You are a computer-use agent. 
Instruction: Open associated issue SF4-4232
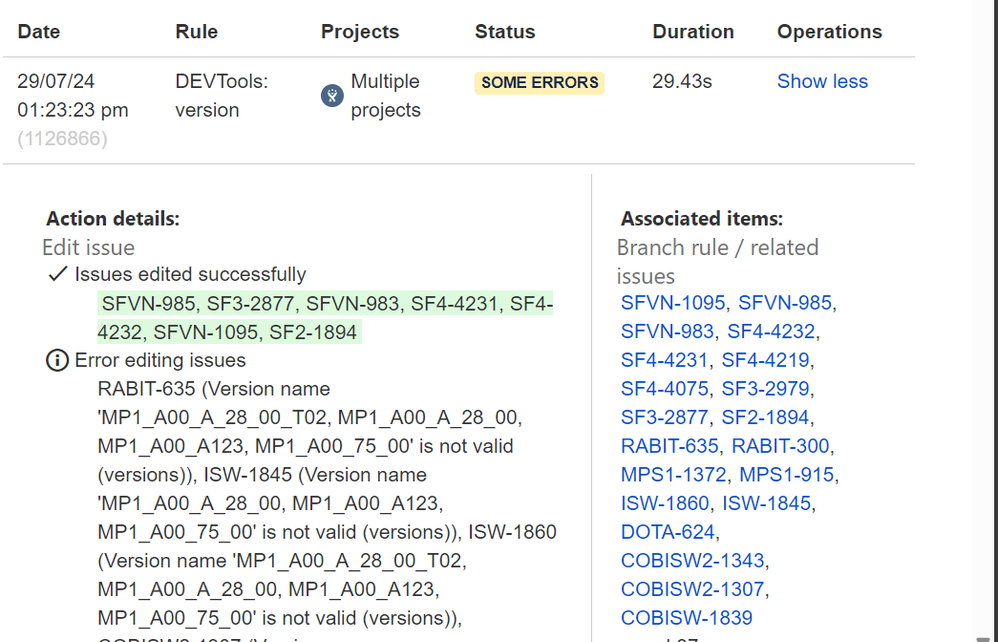point(771,331)
